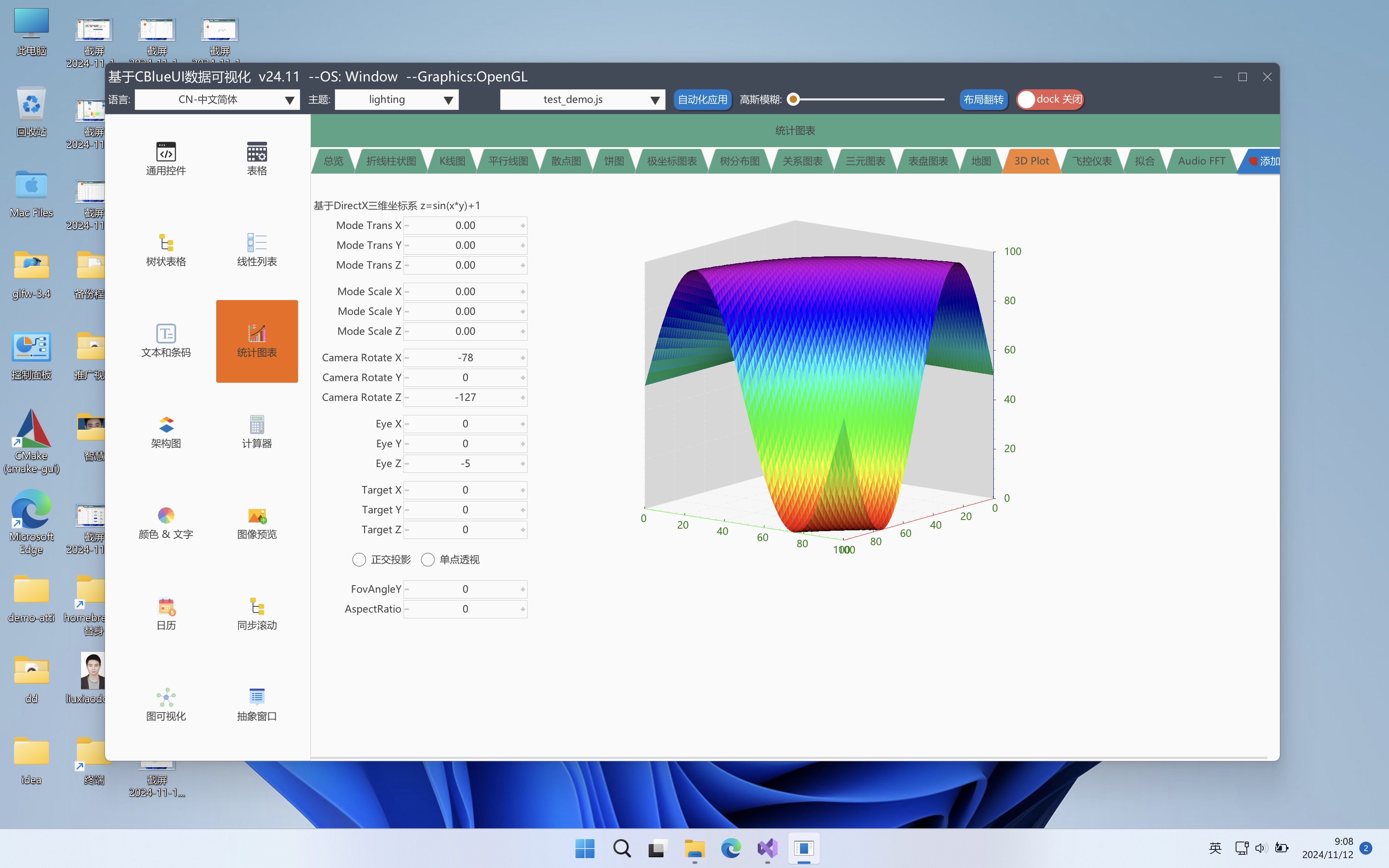Open the 树状表格 tree icon
Viewport: 1389px width, 868px height.
pos(166,243)
